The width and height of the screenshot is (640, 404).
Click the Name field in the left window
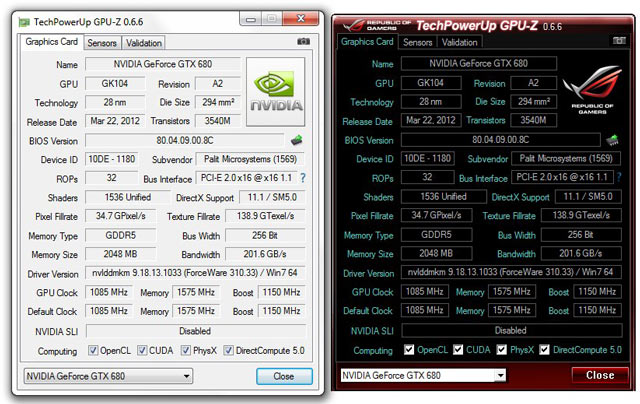[x=163, y=64]
